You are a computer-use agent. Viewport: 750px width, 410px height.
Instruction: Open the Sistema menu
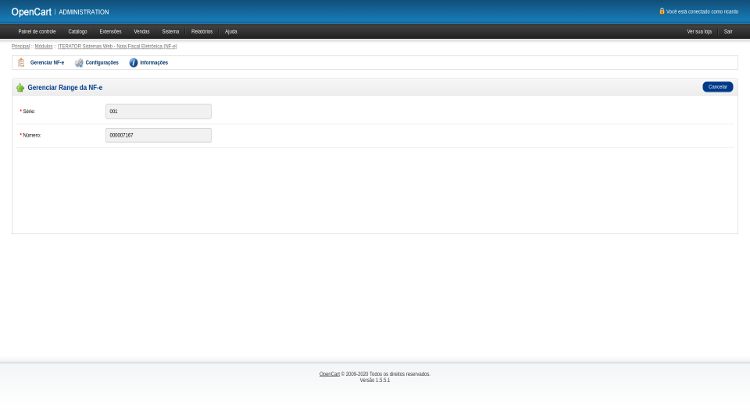(170, 32)
